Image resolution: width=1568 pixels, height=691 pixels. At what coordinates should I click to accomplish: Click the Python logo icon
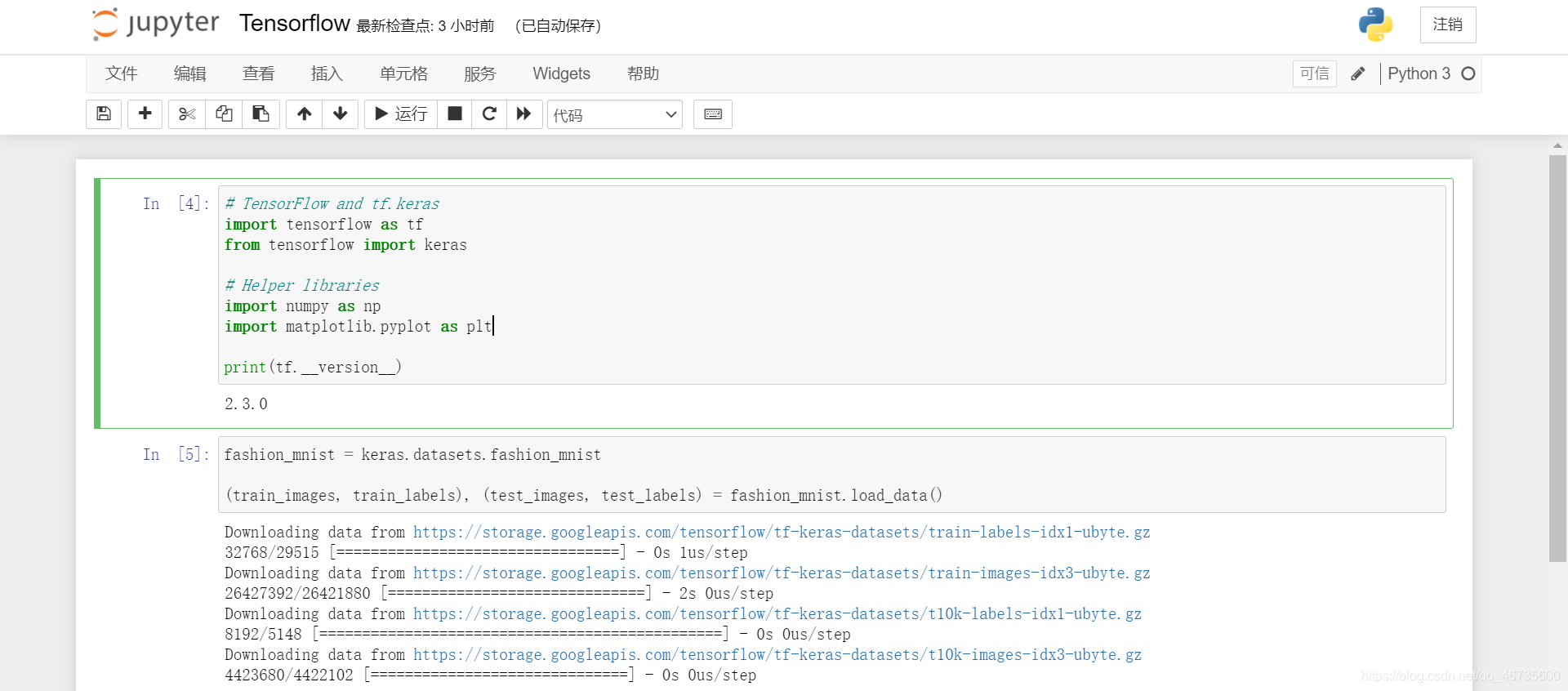[1375, 25]
